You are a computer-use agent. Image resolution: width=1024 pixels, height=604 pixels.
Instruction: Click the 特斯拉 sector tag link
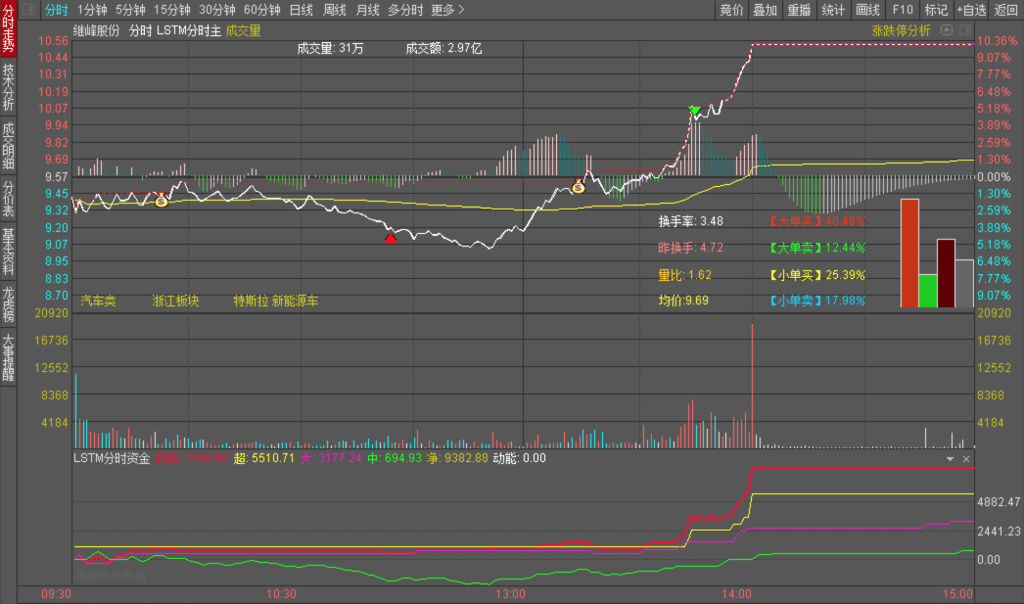[251, 300]
